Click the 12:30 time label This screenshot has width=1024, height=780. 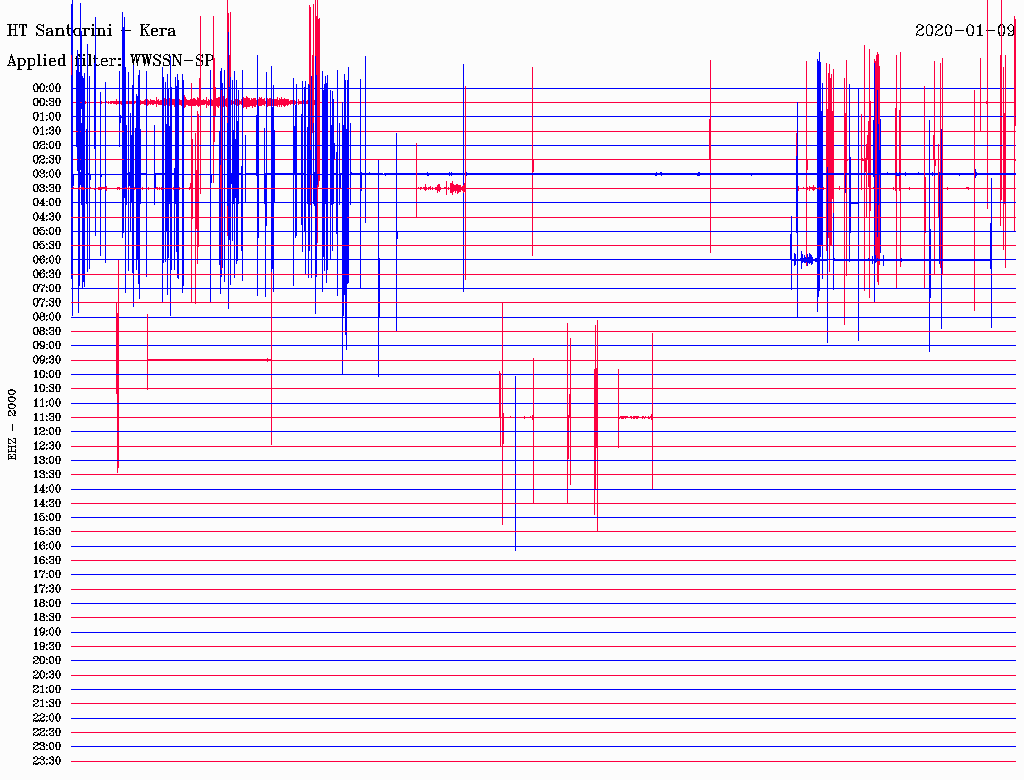point(47,446)
